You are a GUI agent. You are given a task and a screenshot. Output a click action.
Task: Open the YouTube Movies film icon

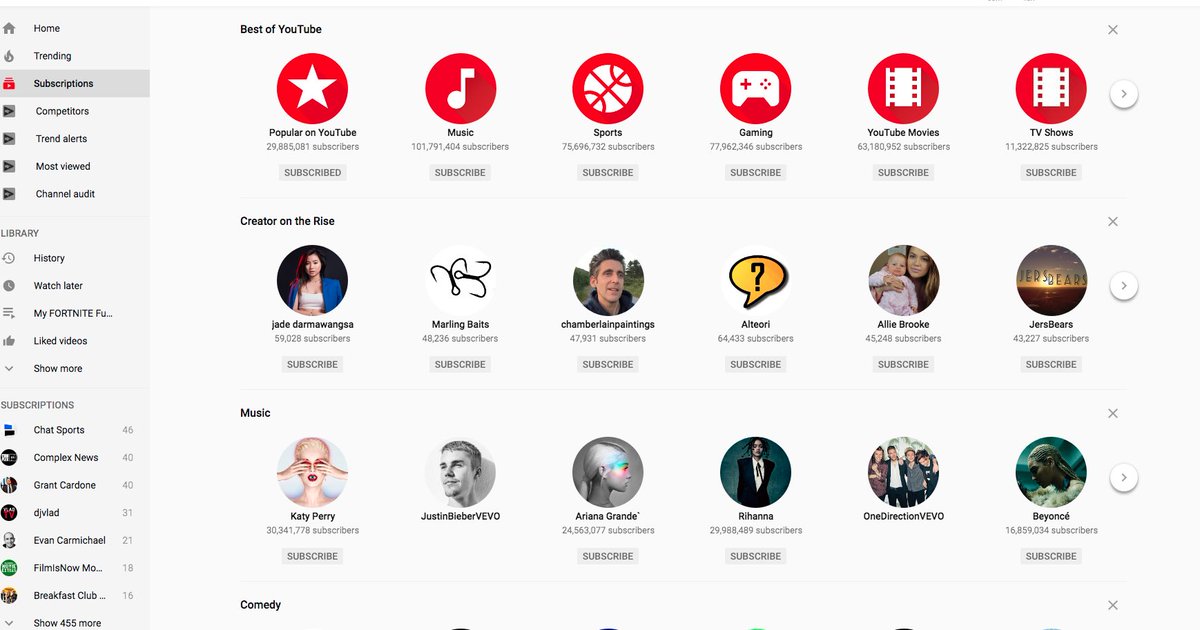[x=903, y=89]
